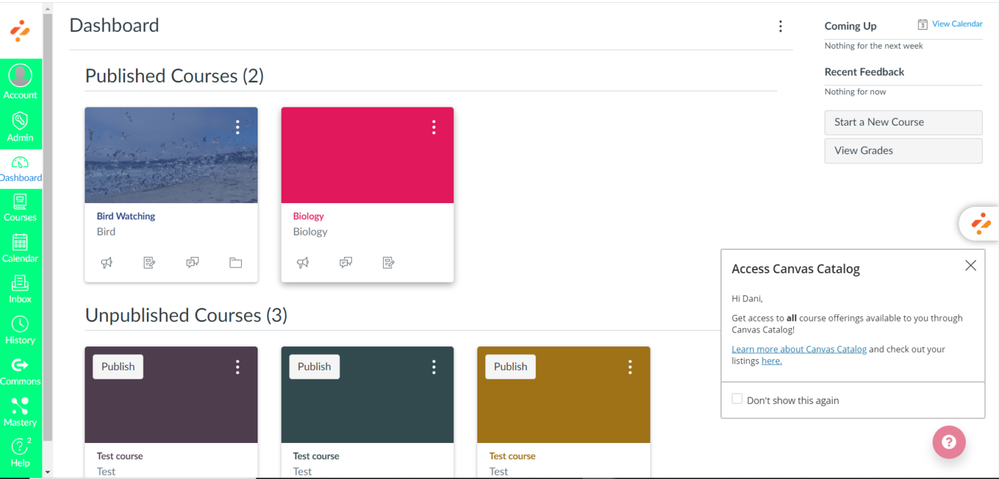Open Discussions icon on Bird Watching card
This screenshot has width=999, height=479.
coord(192,263)
